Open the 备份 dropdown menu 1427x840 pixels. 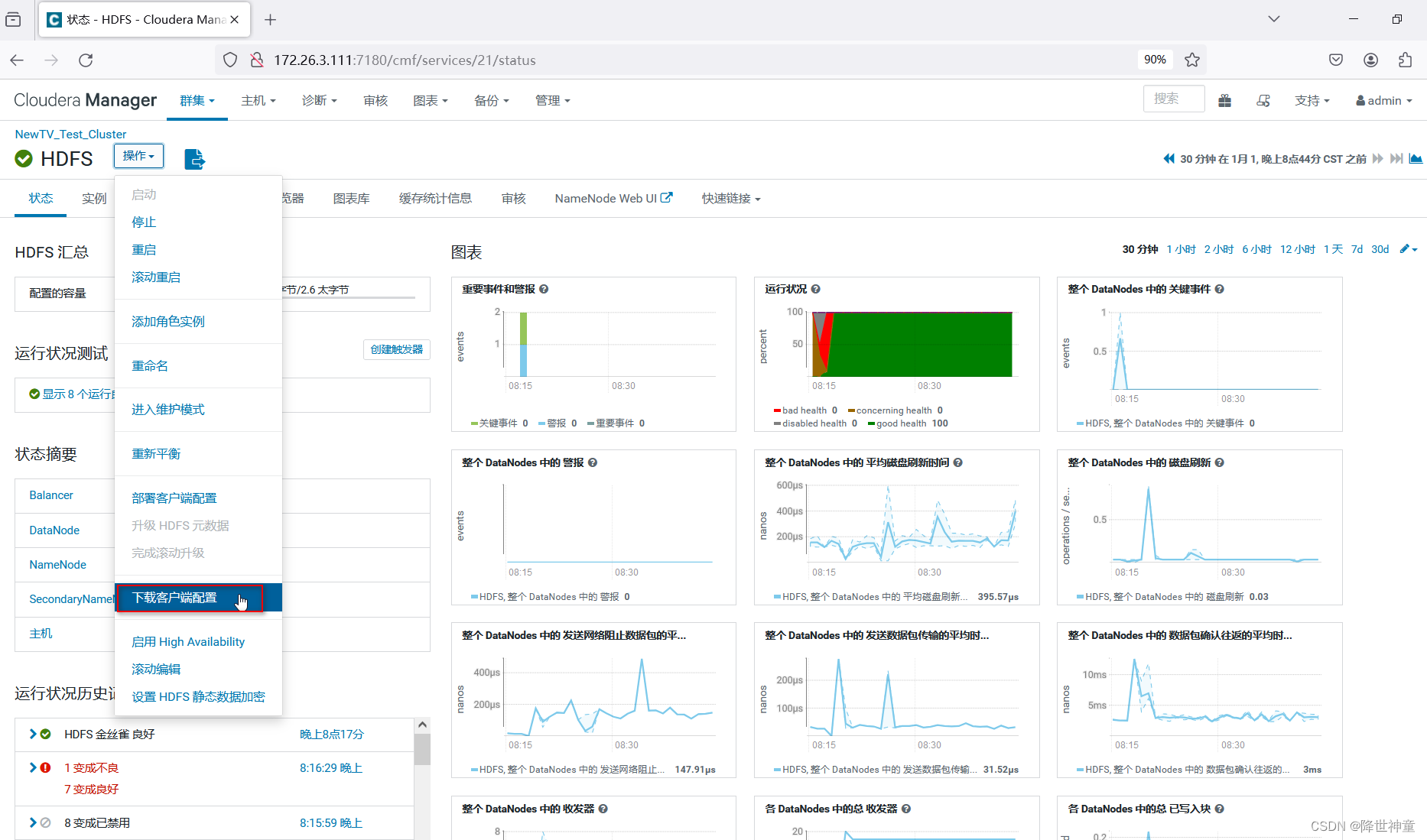point(491,100)
